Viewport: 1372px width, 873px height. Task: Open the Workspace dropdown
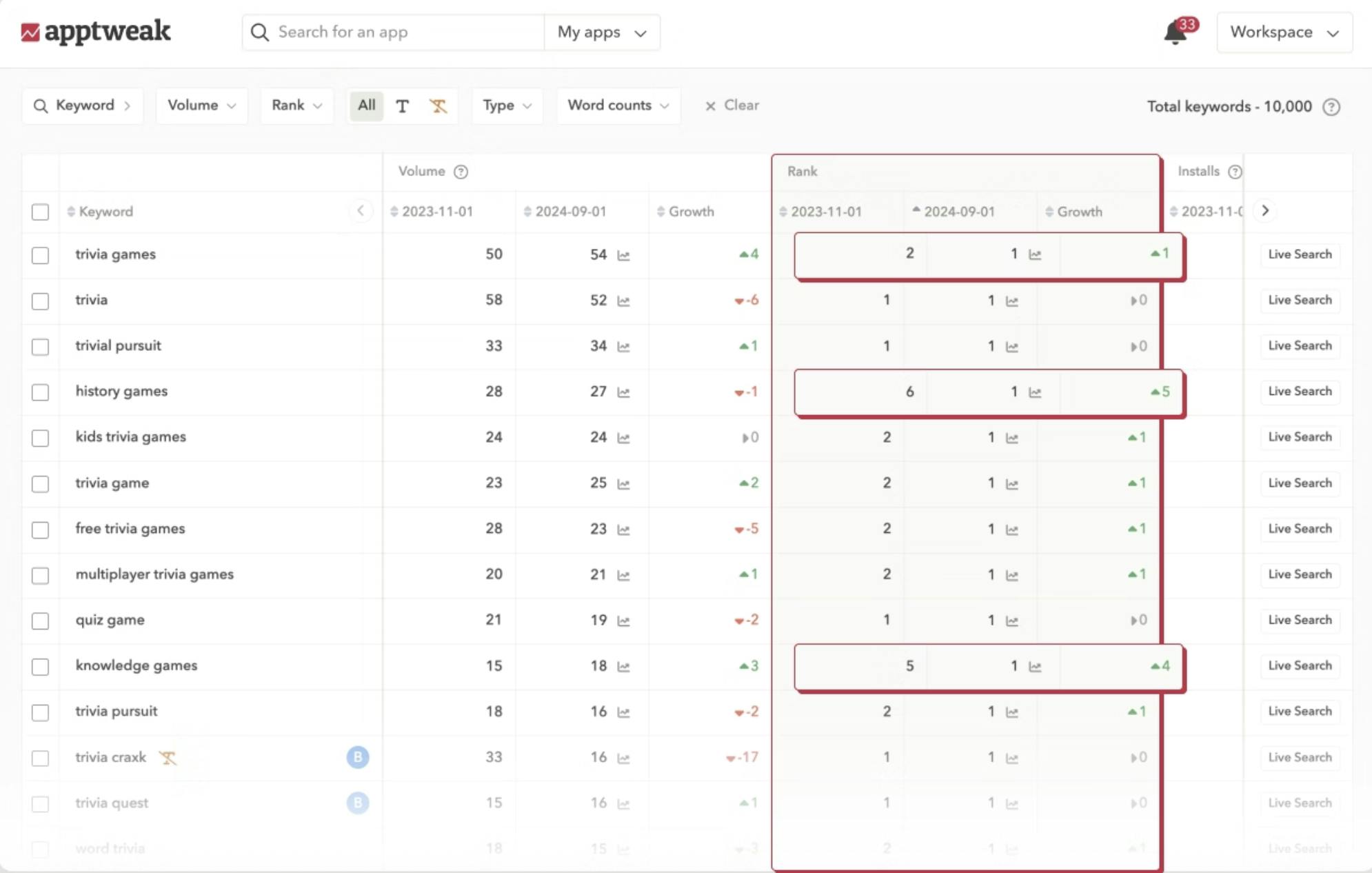coord(1283,32)
